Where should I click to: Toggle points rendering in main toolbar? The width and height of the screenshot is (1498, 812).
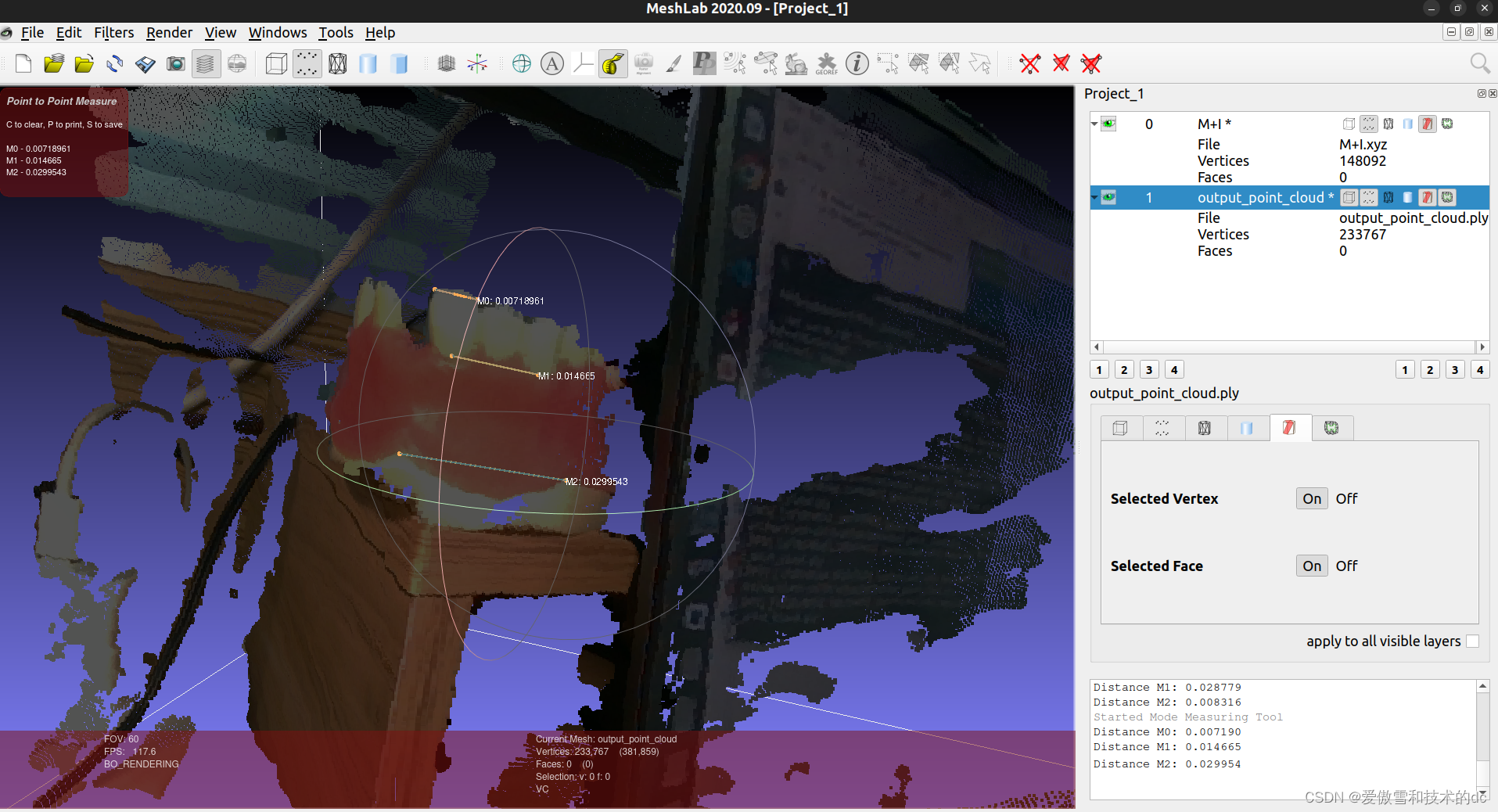click(307, 63)
